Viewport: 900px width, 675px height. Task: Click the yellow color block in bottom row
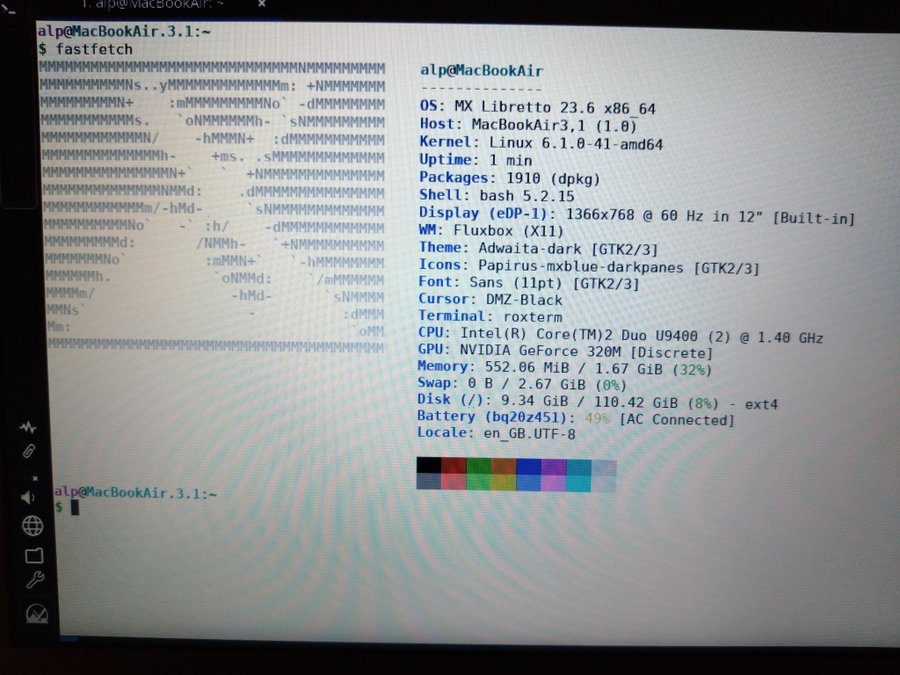click(x=503, y=482)
